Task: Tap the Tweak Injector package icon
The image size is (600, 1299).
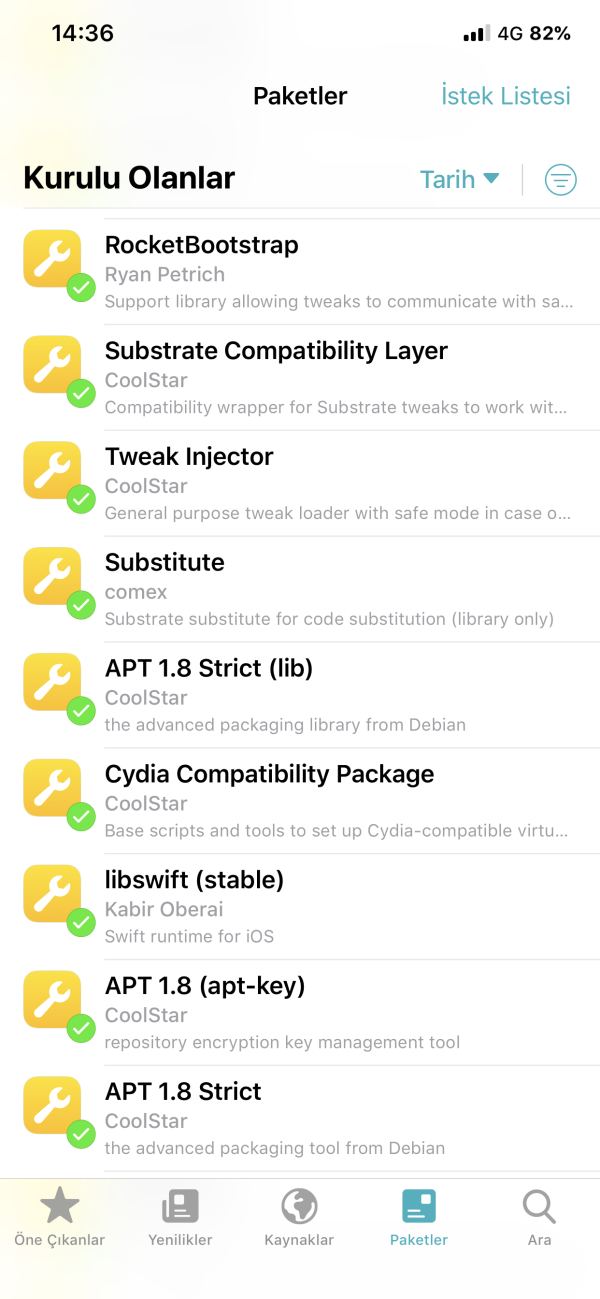Action: [x=52, y=471]
